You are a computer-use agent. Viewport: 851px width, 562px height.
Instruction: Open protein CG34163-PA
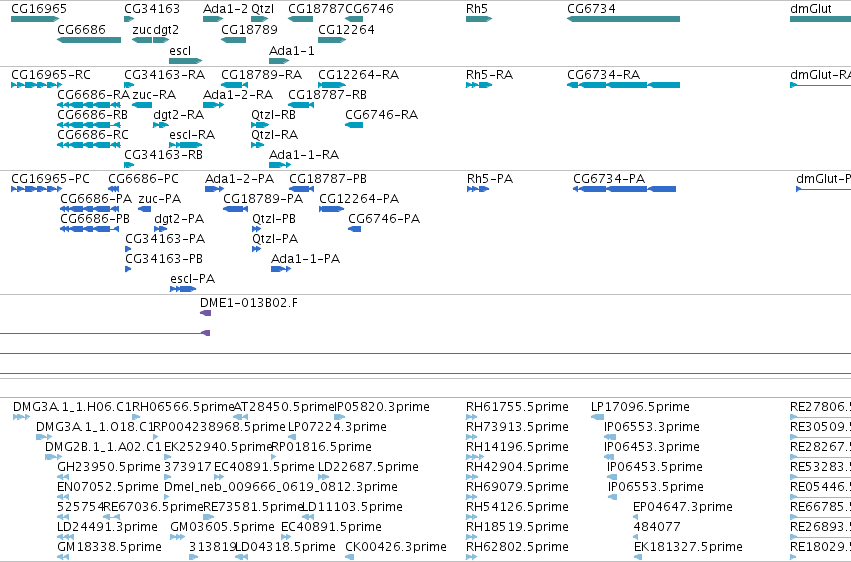coord(165,239)
